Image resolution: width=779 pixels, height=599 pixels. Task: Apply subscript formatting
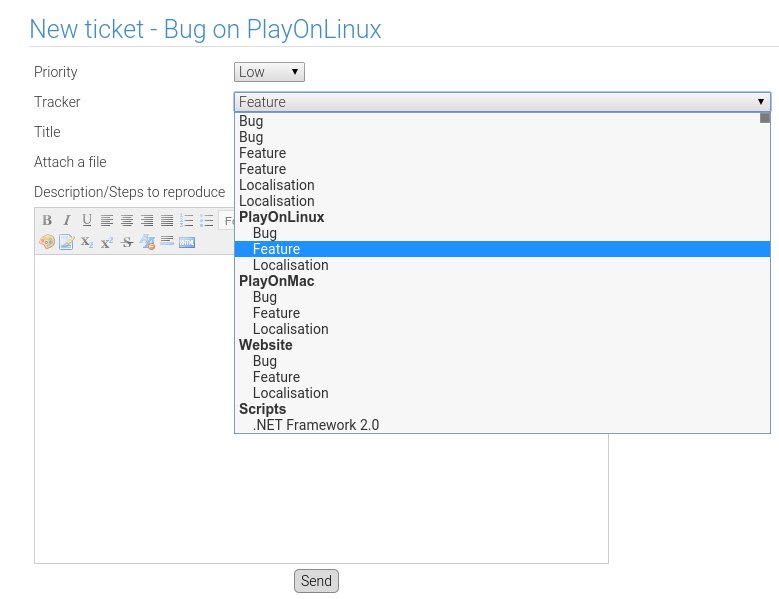[x=87, y=242]
